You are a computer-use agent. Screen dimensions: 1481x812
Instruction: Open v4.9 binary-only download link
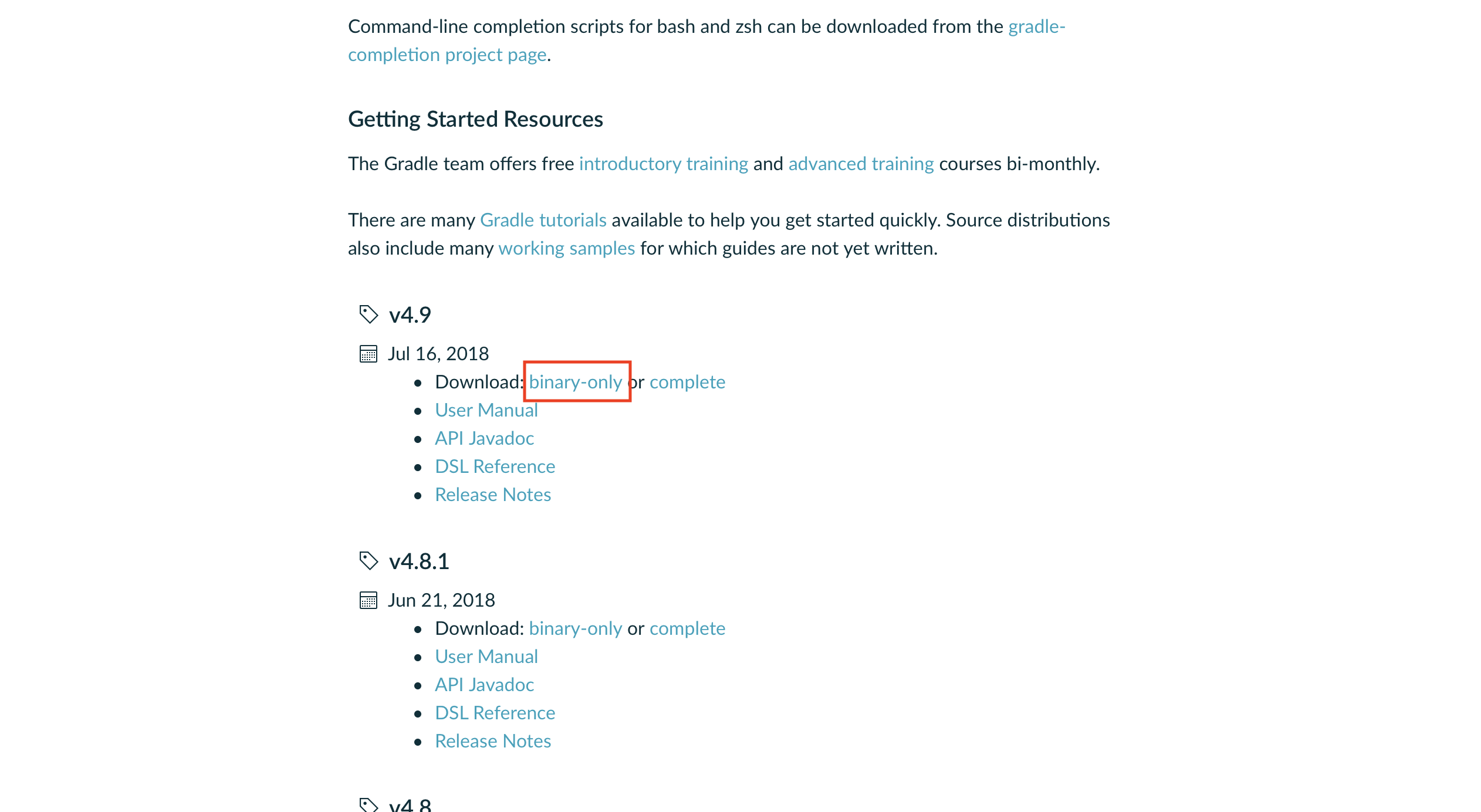pos(575,382)
